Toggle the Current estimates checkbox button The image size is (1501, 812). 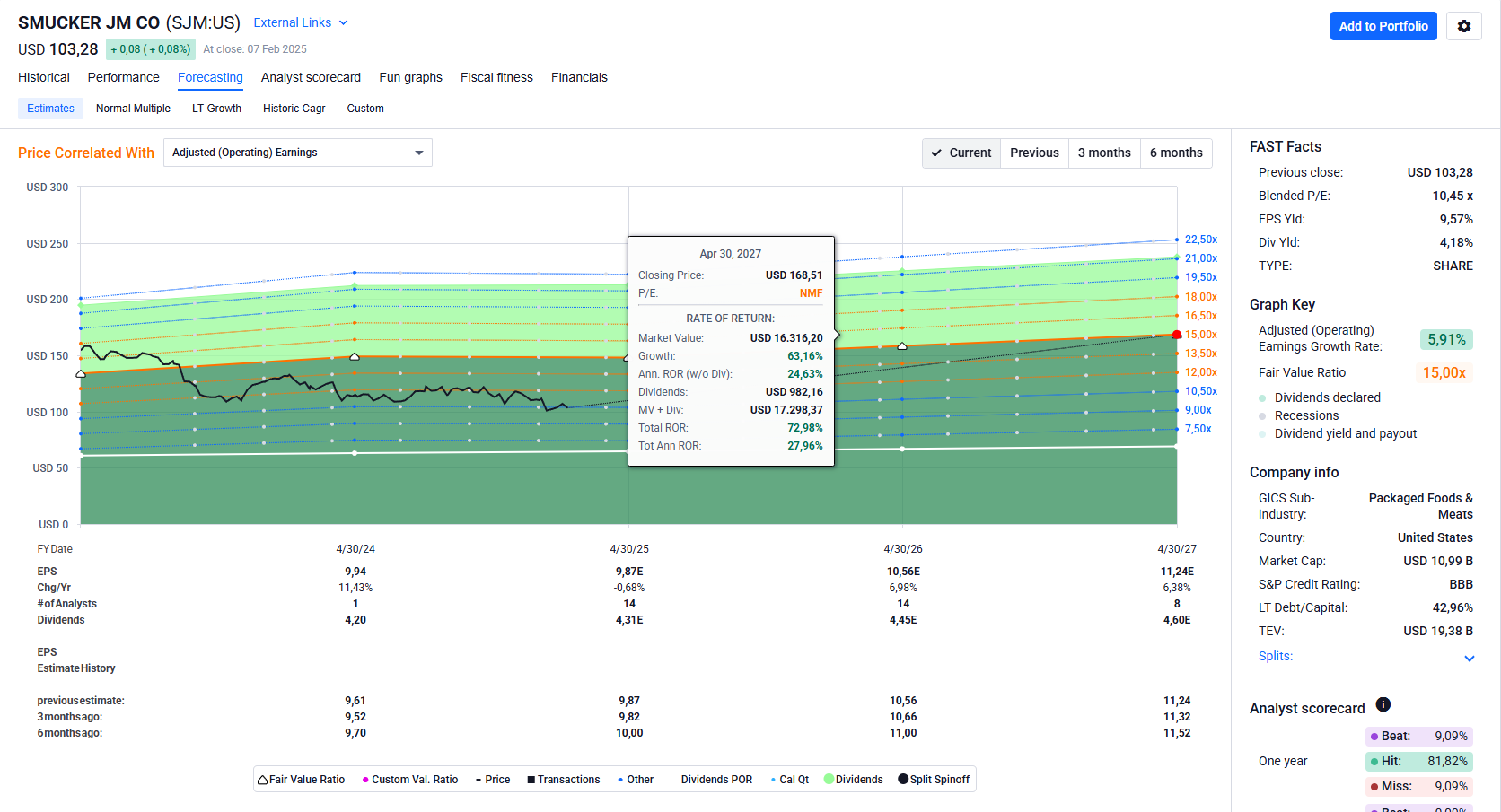(x=961, y=153)
